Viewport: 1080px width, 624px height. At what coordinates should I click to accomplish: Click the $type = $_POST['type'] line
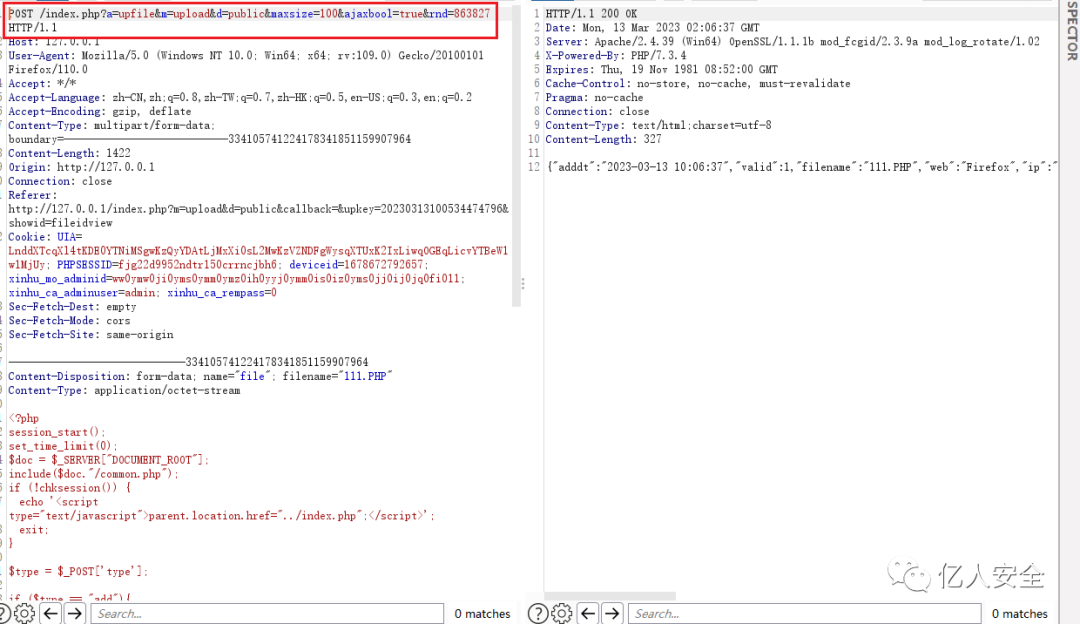pyautogui.click(x=78, y=571)
